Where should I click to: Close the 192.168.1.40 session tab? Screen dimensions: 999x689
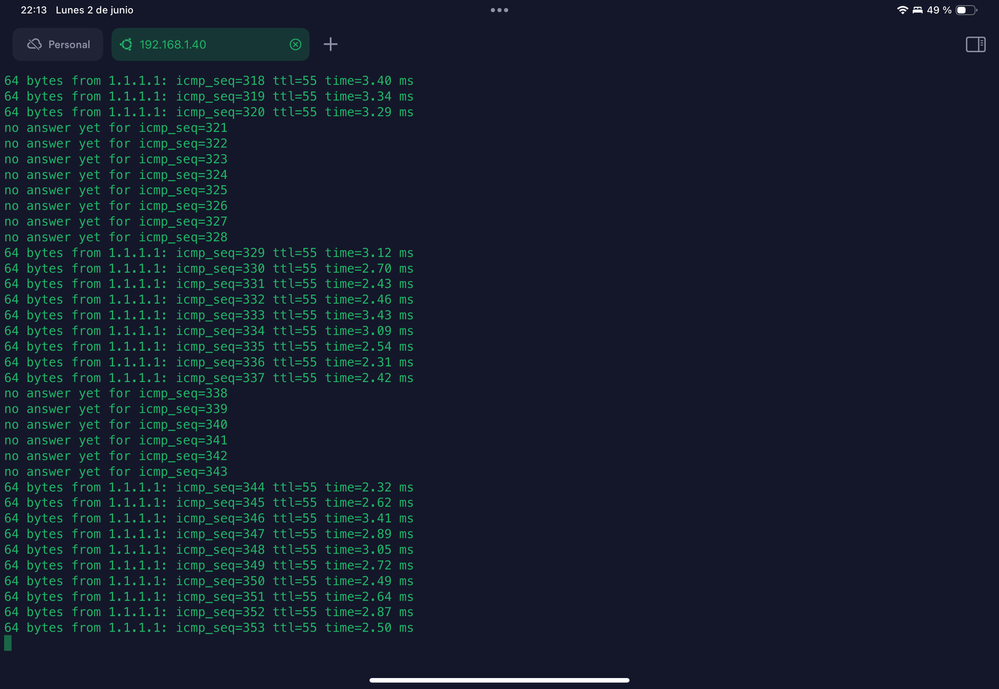tap(295, 44)
